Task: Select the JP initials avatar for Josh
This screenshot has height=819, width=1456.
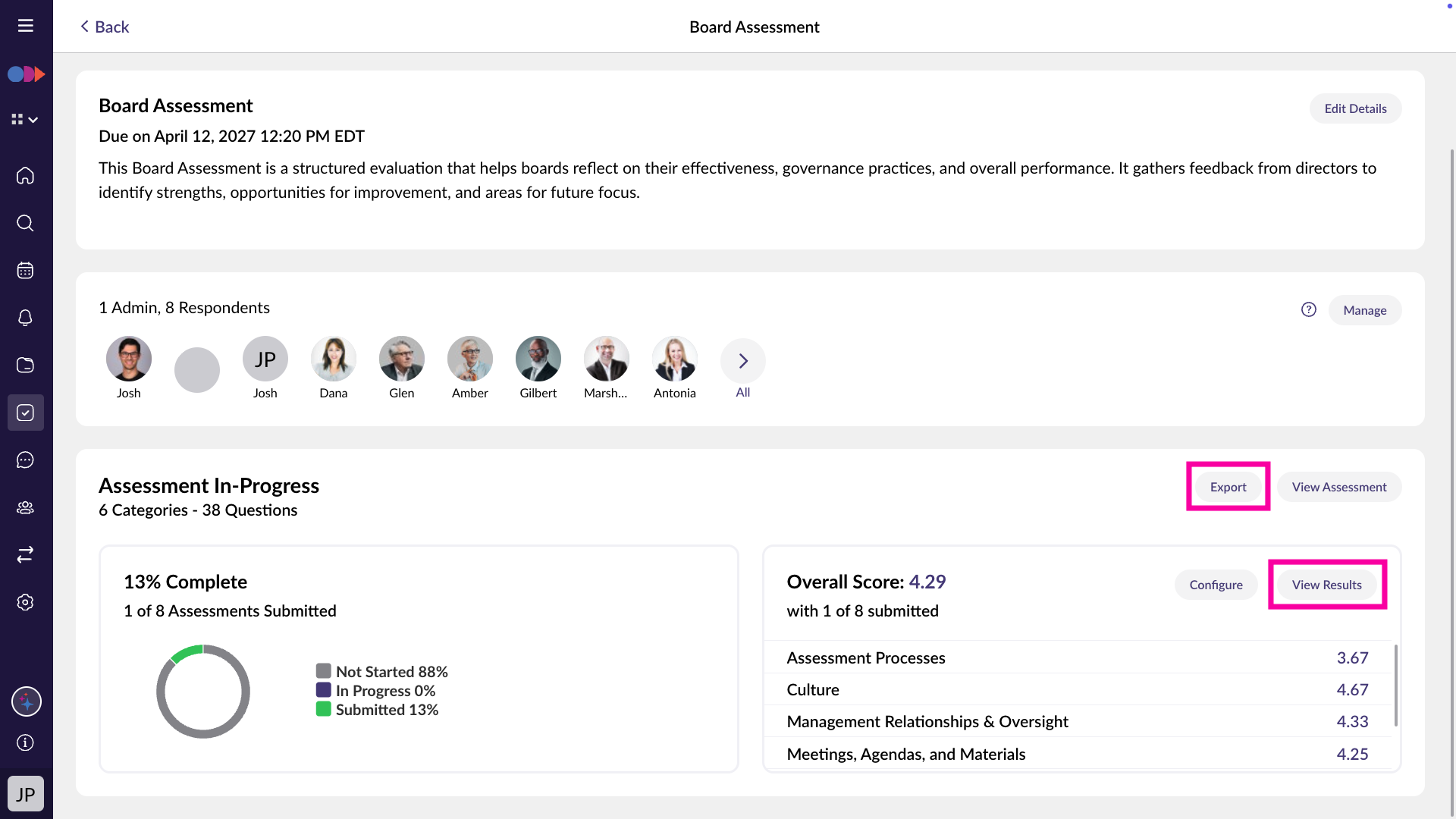Action: [265, 359]
